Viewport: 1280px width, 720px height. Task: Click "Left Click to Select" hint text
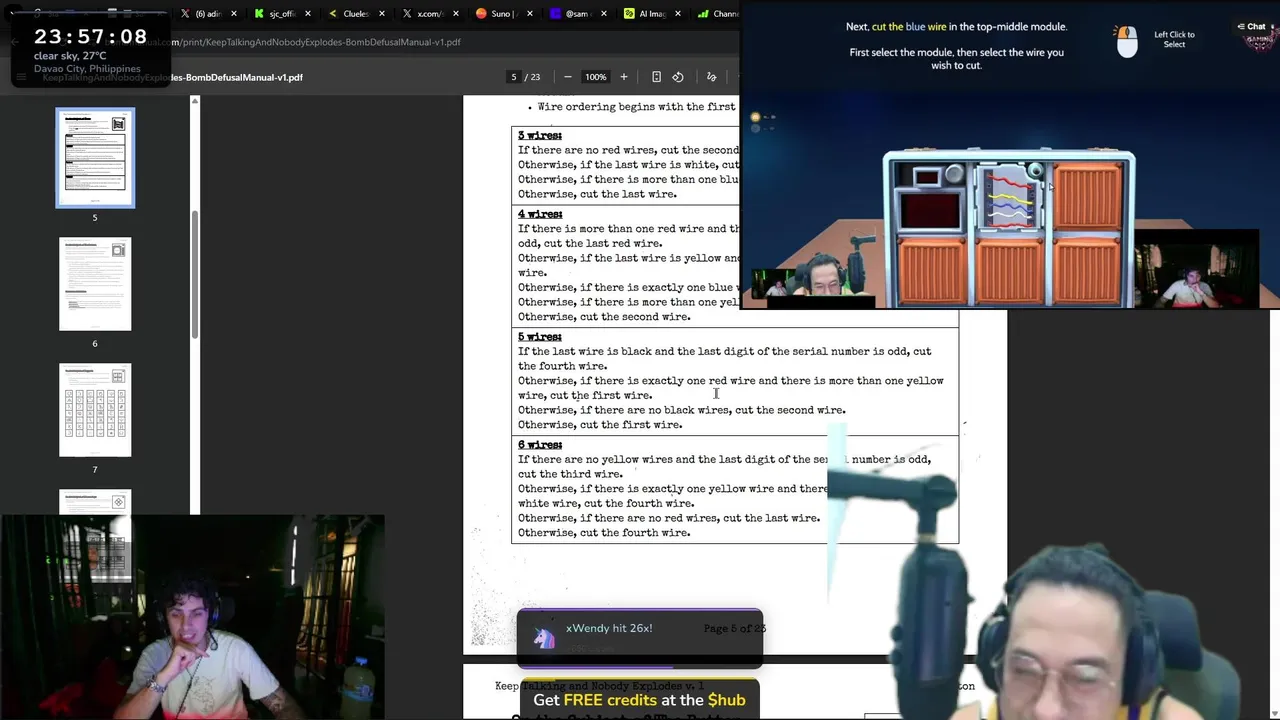[1174, 39]
